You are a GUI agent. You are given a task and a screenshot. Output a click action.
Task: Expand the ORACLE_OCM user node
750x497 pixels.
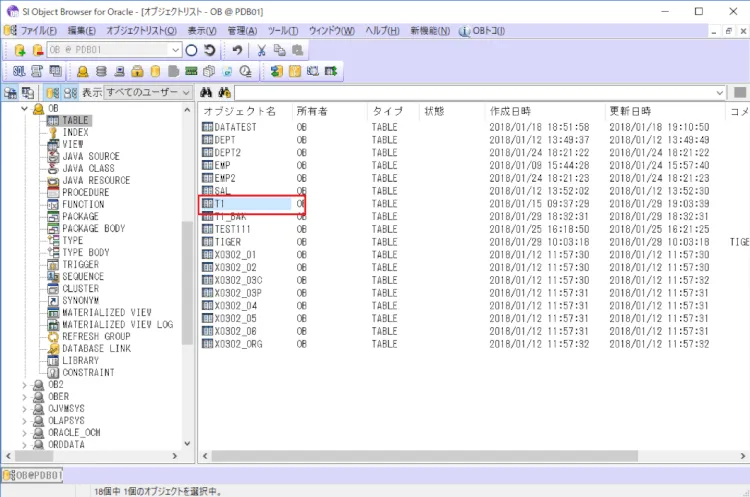click(24, 432)
